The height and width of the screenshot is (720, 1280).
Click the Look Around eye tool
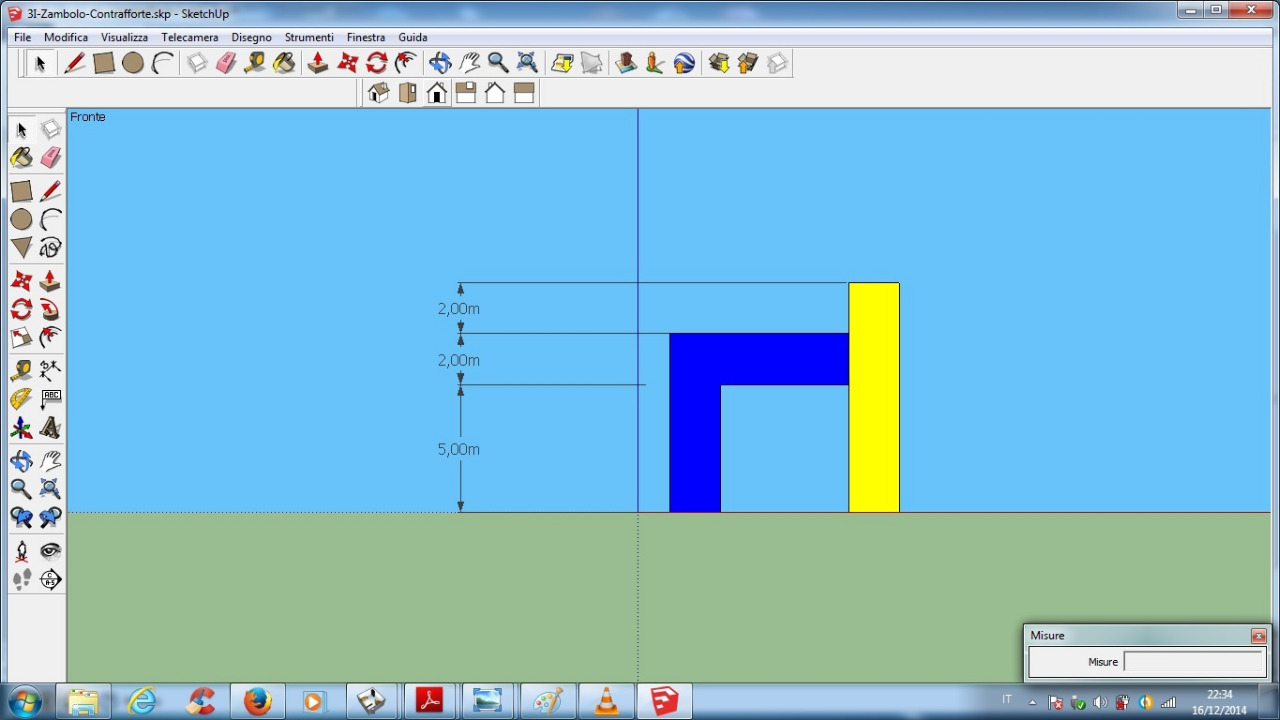pyautogui.click(x=50, y=551)
